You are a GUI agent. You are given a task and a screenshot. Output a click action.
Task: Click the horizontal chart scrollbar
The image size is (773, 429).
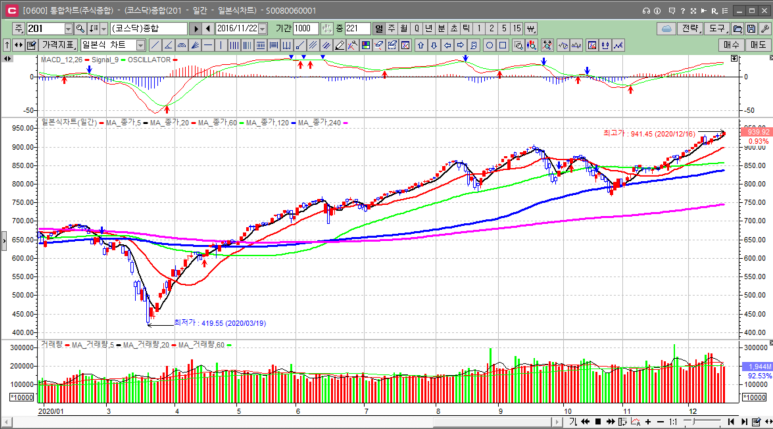[x=282, y=422]
